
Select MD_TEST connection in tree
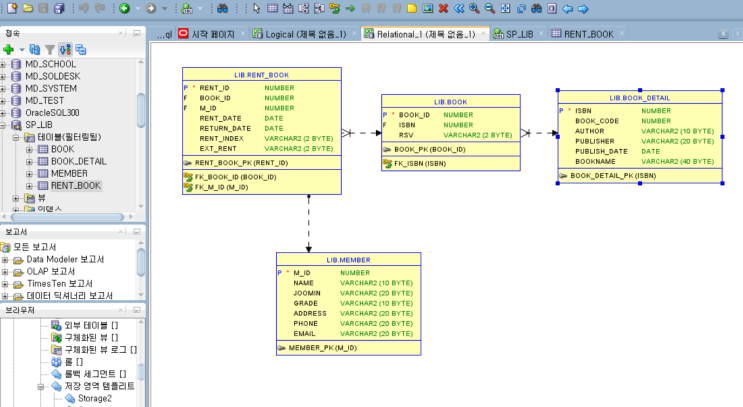pyautogui.click(x=45, y=101)
